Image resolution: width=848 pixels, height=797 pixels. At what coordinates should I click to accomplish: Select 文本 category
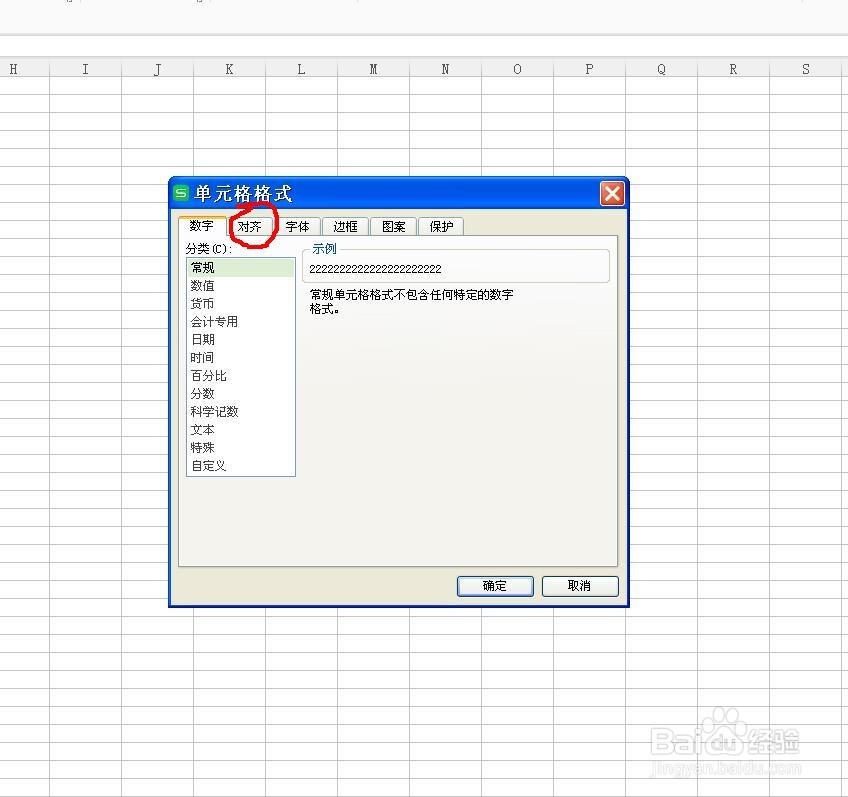click(x=241, y=430)
